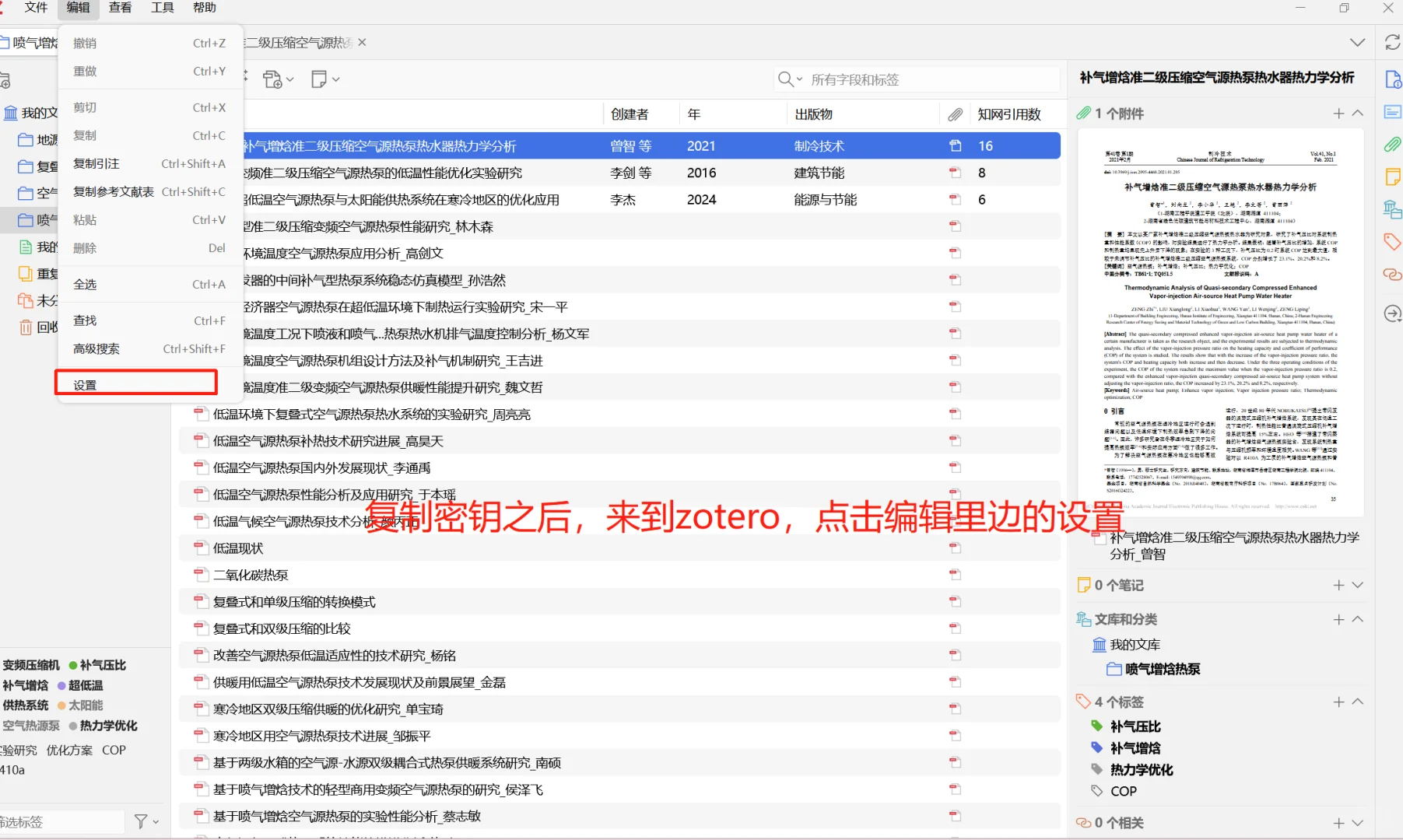The height and width of the screenshot is (840, 1403).
Task: Open the tag filter options dropdown
Action: (143, 821)
